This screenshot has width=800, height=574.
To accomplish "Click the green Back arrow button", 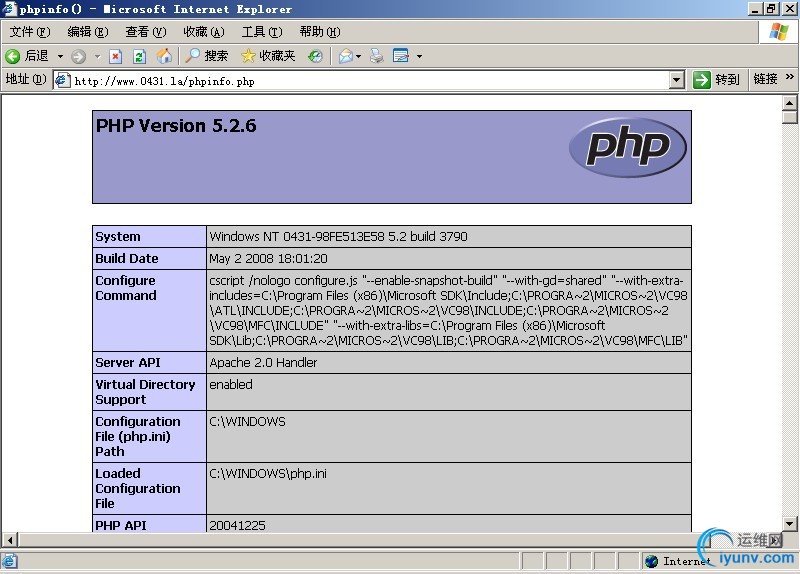I will [13, 56].
